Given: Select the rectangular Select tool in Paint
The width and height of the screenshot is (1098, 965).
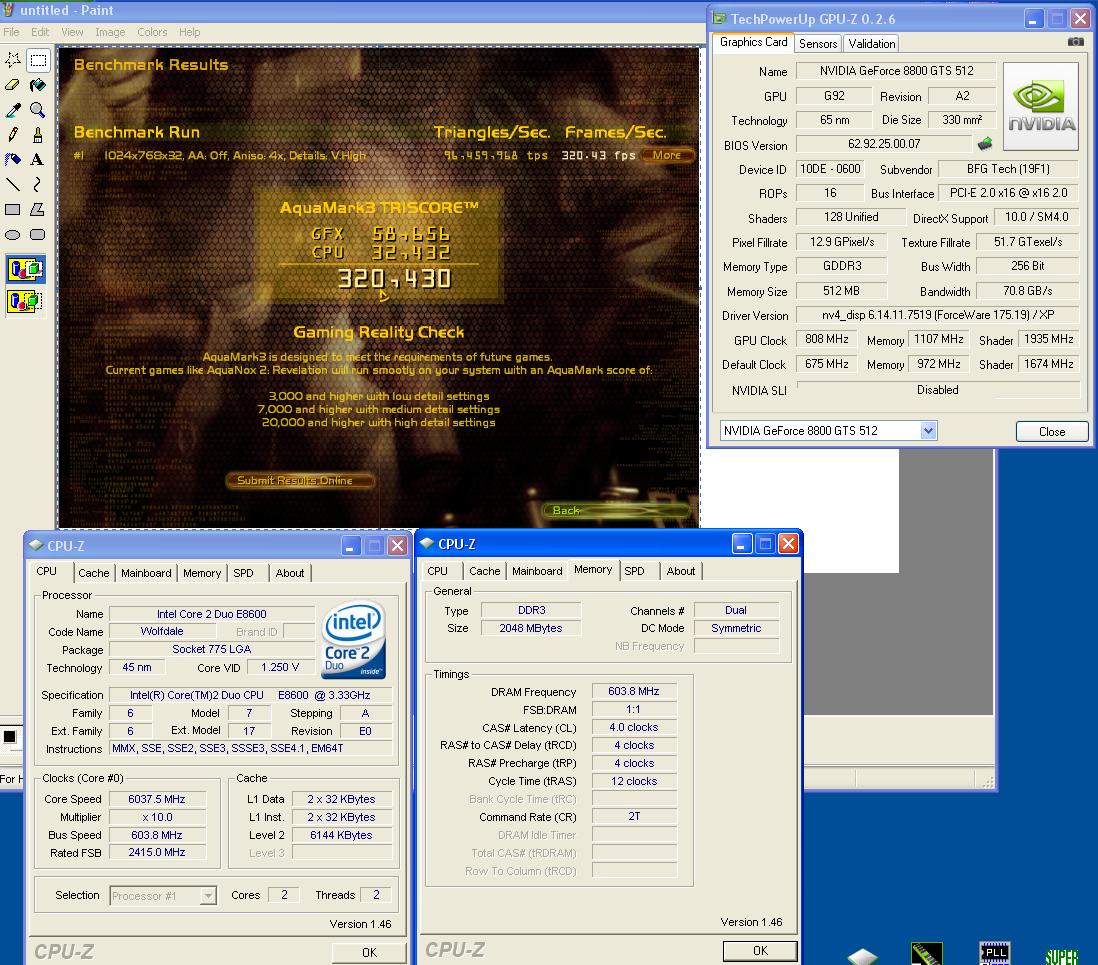Looking at the screenshot, I should pyautogui.click(x=38, y=60).
